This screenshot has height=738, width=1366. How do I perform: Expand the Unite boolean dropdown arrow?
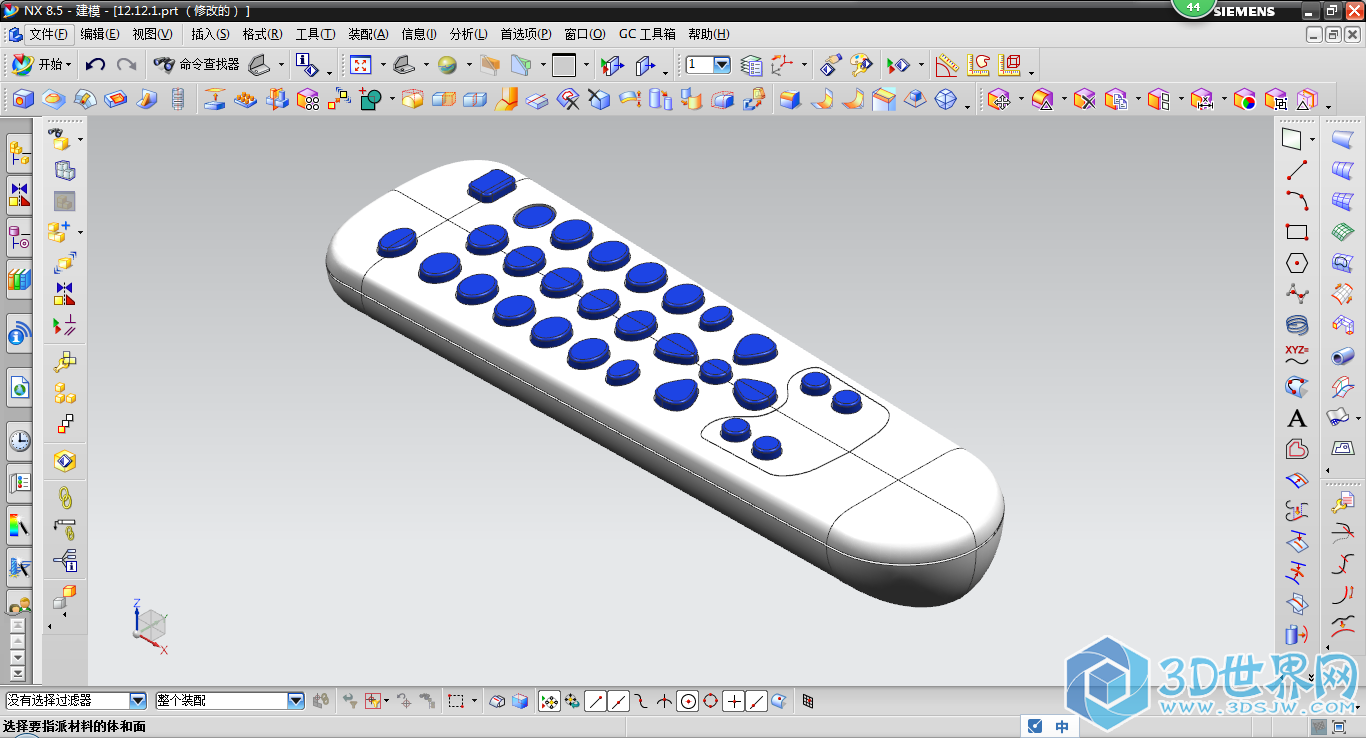[x=392, y=100]
